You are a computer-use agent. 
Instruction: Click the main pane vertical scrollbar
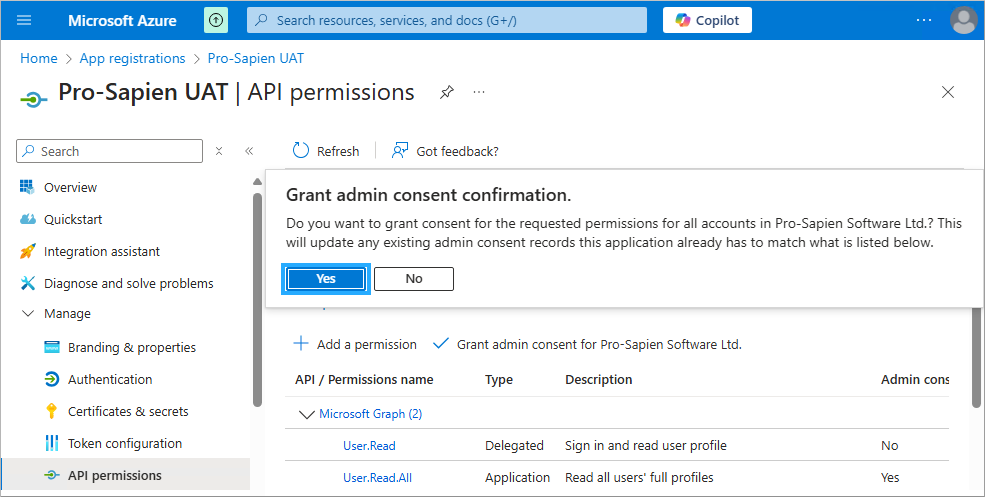[x=976, y=358]
